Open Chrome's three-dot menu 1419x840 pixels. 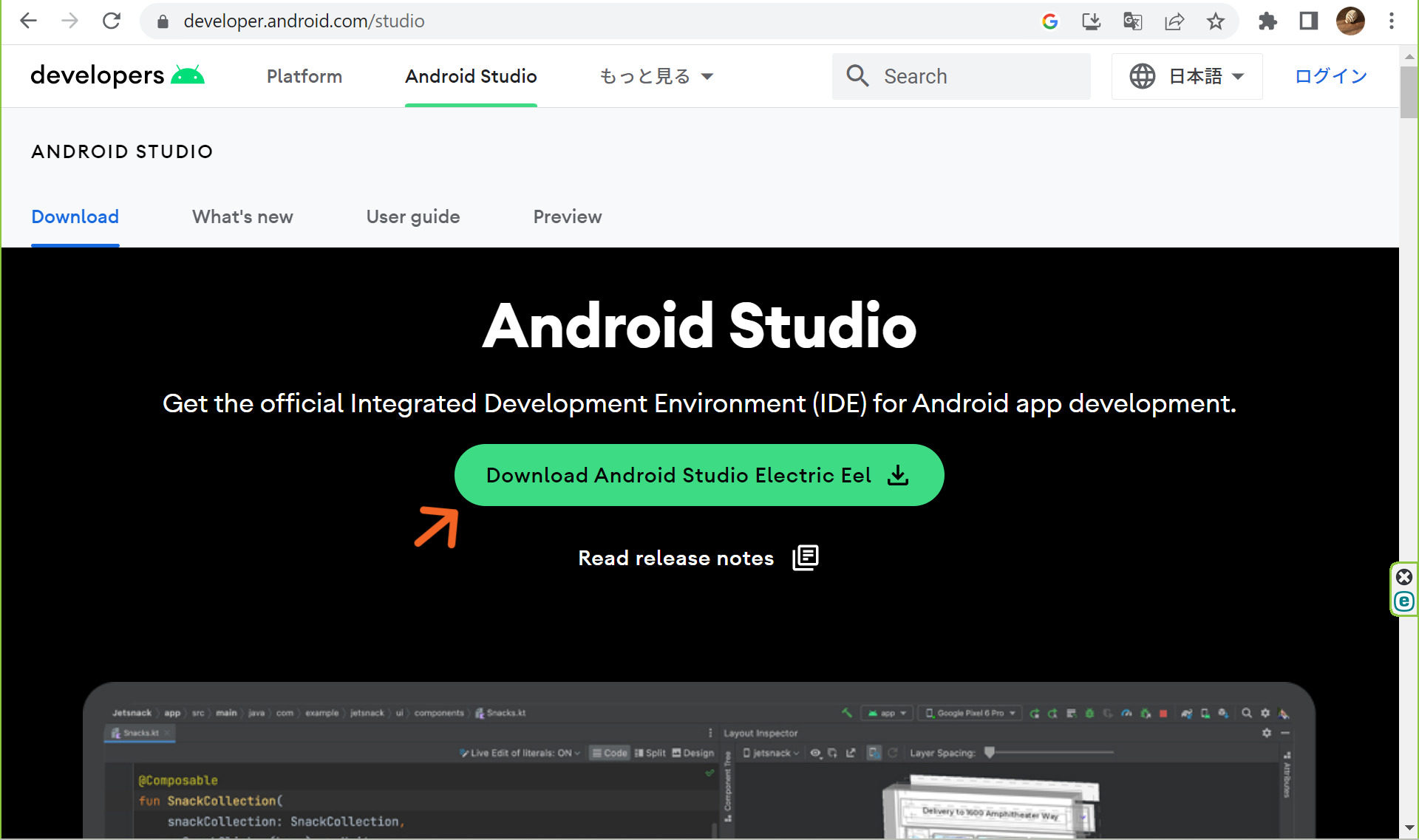(x=1392, y=21)
